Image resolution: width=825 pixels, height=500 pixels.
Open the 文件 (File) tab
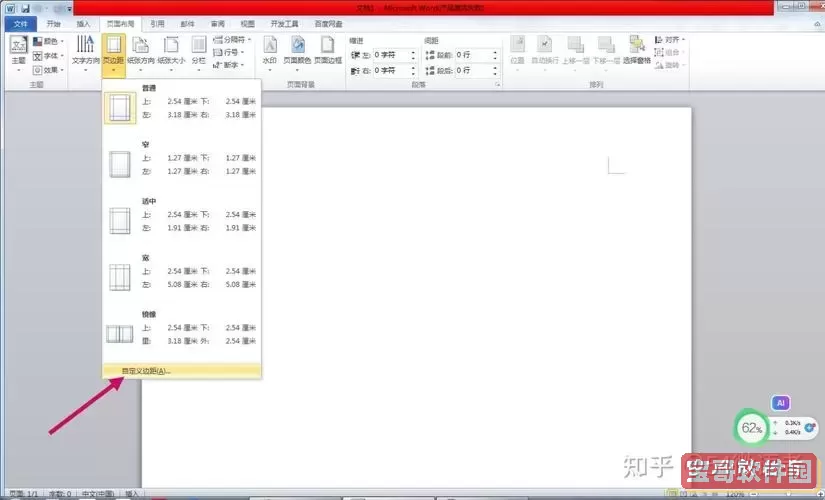pos(21,24)
